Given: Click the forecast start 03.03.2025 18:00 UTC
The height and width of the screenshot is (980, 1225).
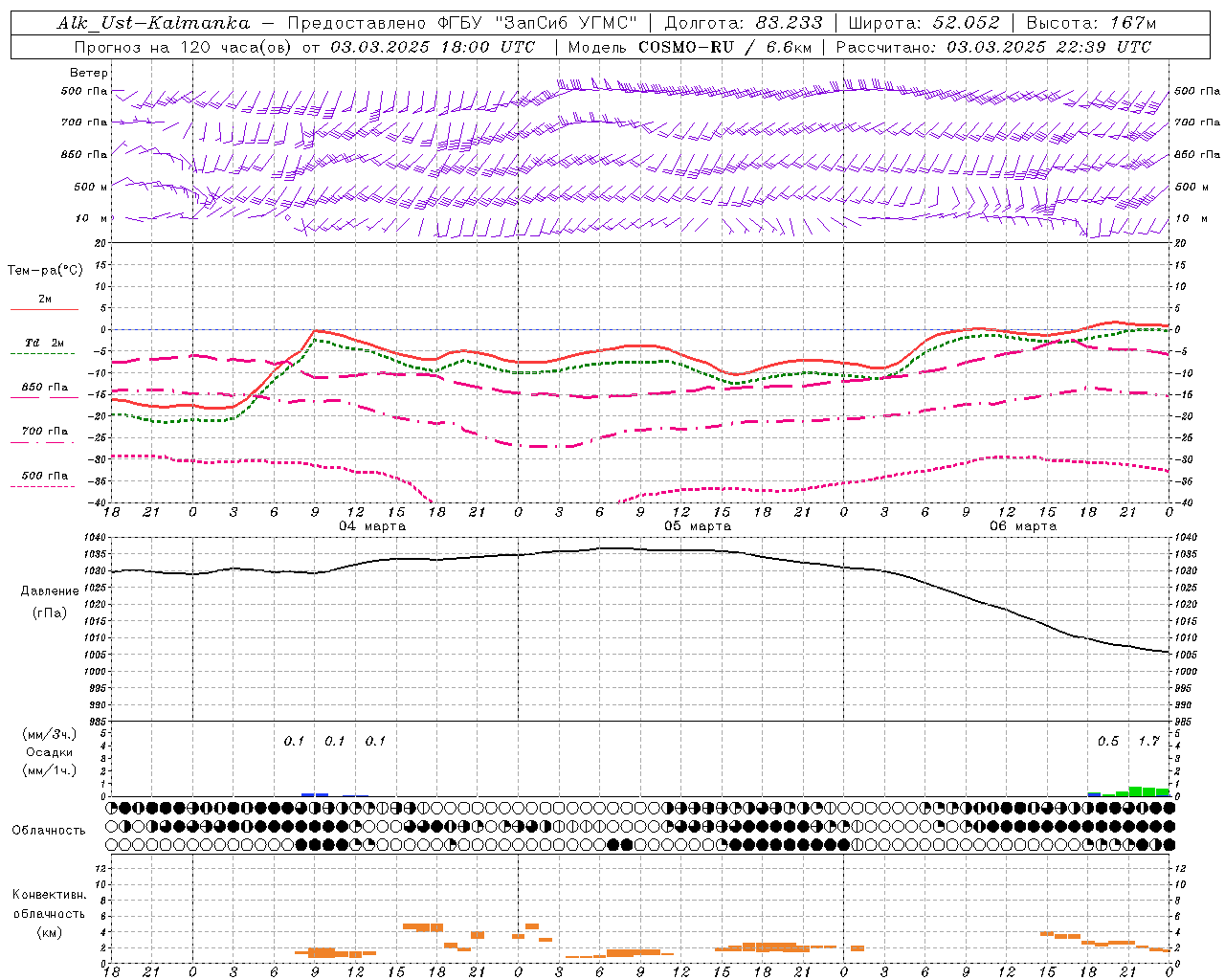Looking at the screenshot, I should pyautogui.click(x=433, y=47).
